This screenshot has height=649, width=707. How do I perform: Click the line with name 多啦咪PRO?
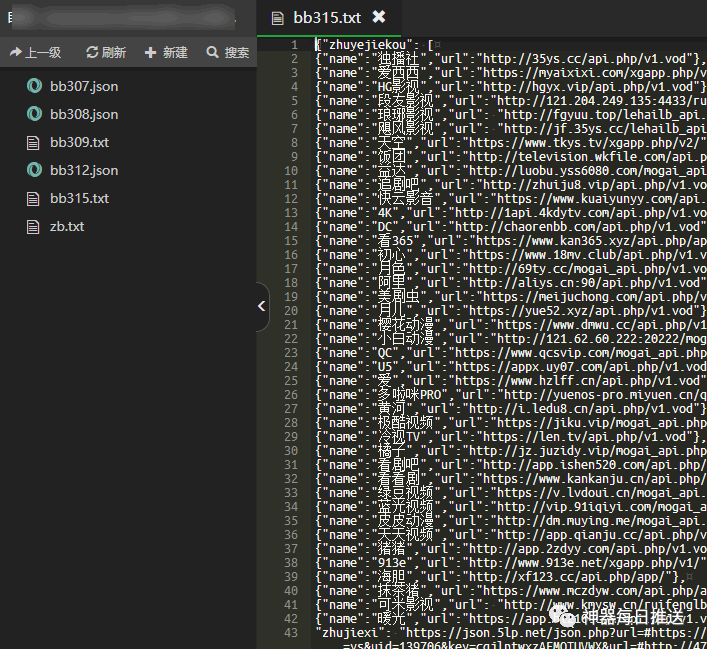point(510,395)
